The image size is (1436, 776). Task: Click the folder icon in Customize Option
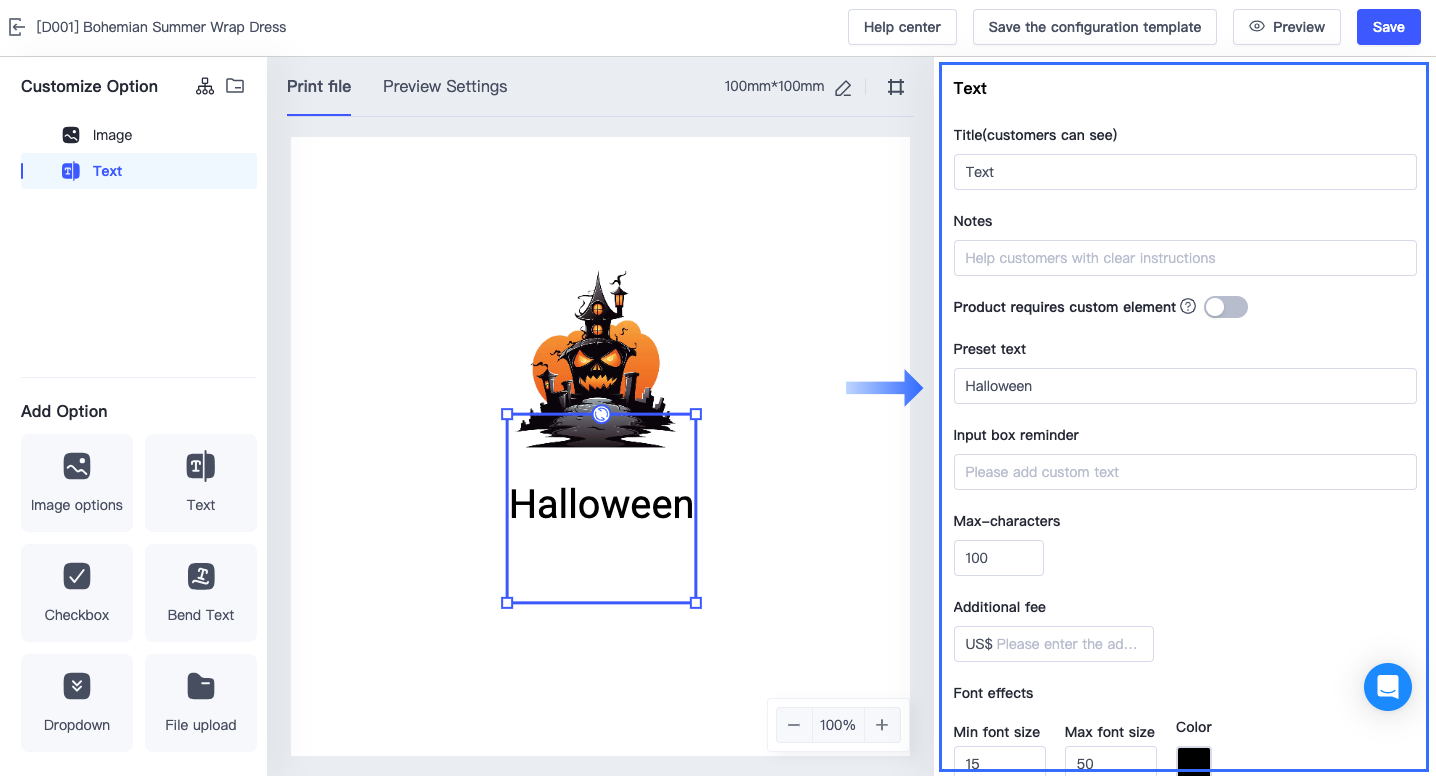(235, 86)
